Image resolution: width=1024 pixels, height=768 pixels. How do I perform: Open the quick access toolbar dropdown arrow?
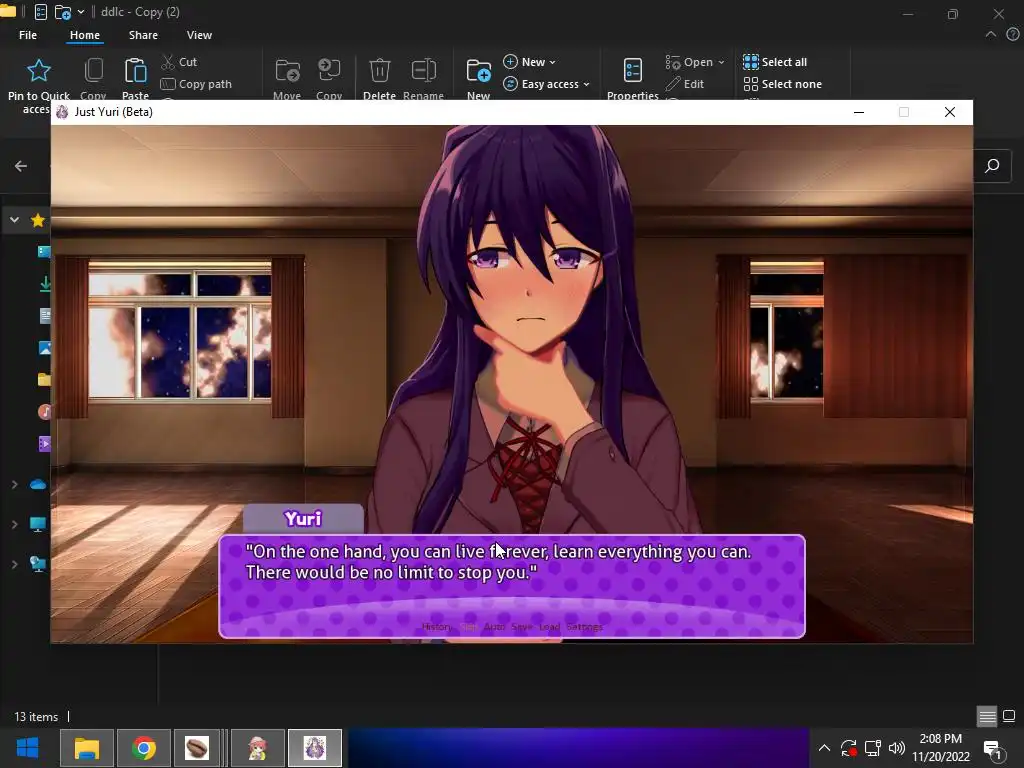tap(81, 12)
